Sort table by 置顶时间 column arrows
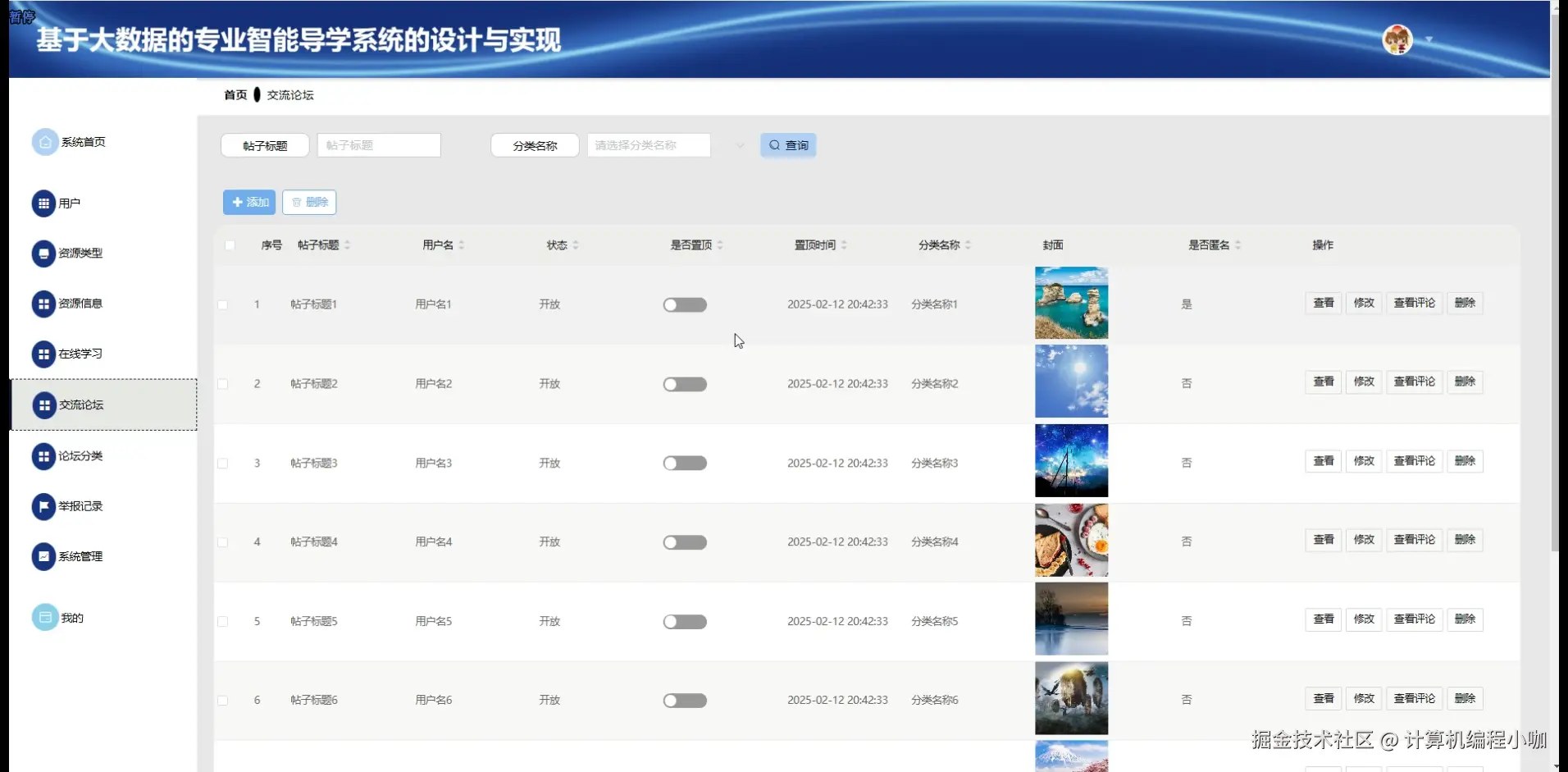This screenshot has height=772, width=1568. [x=844, y=245]
